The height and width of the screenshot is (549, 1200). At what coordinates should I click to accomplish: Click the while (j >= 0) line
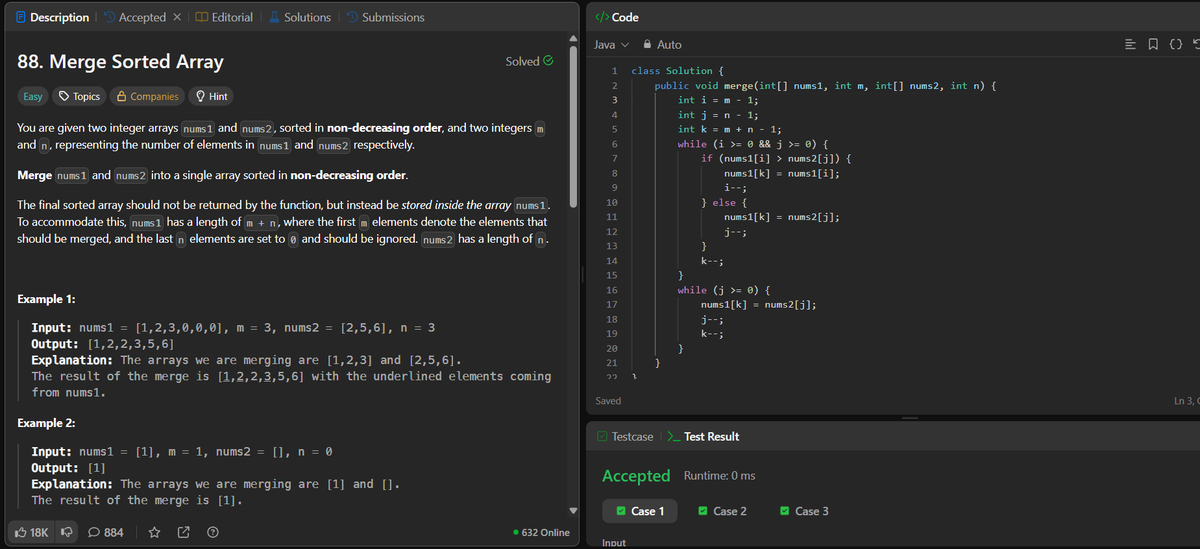[x=723, y=290]
